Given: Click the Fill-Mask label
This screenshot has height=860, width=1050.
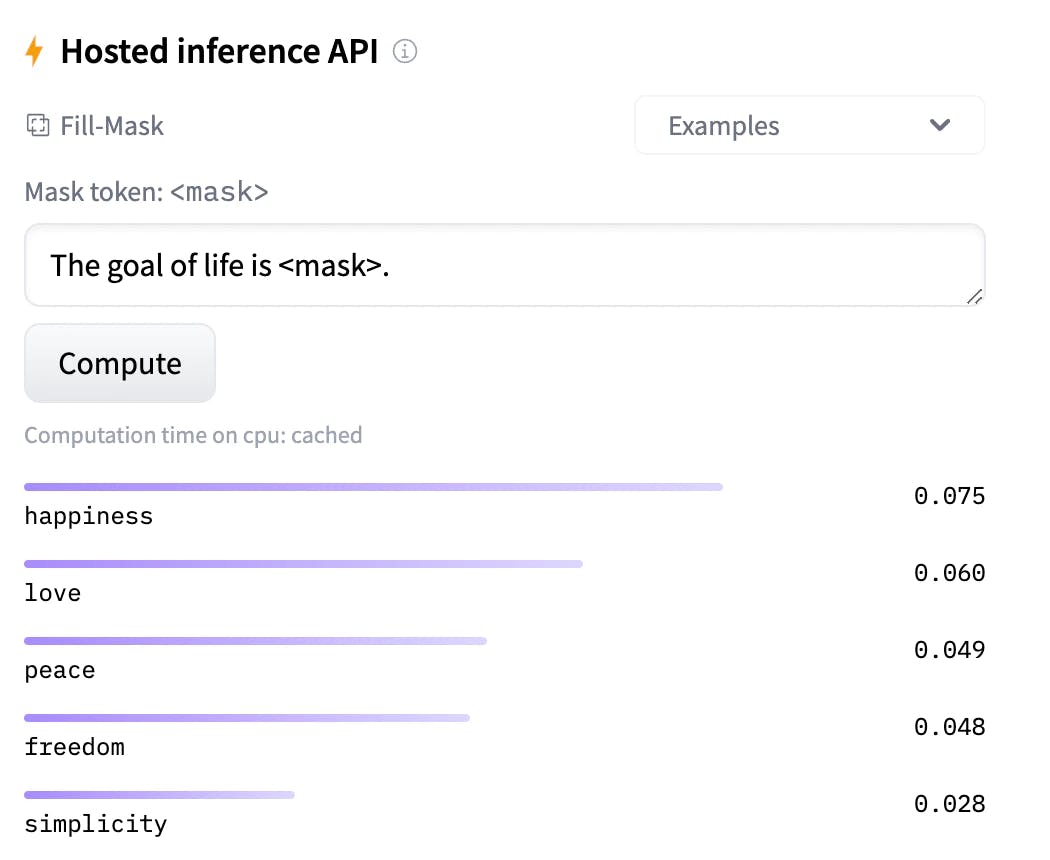Looking at the screenshot, I should click(111, 126).
